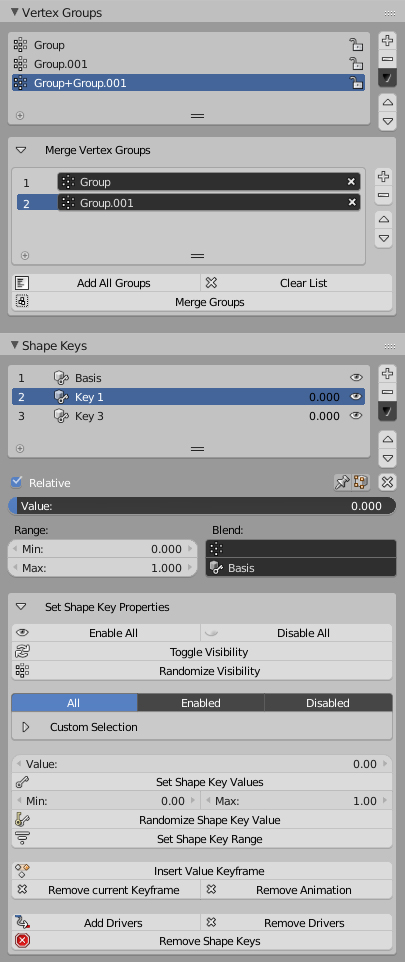Image resolution: width=405 pixels, height=962 pixels.
Task: Move merge list item down
Action: [384, 237]
